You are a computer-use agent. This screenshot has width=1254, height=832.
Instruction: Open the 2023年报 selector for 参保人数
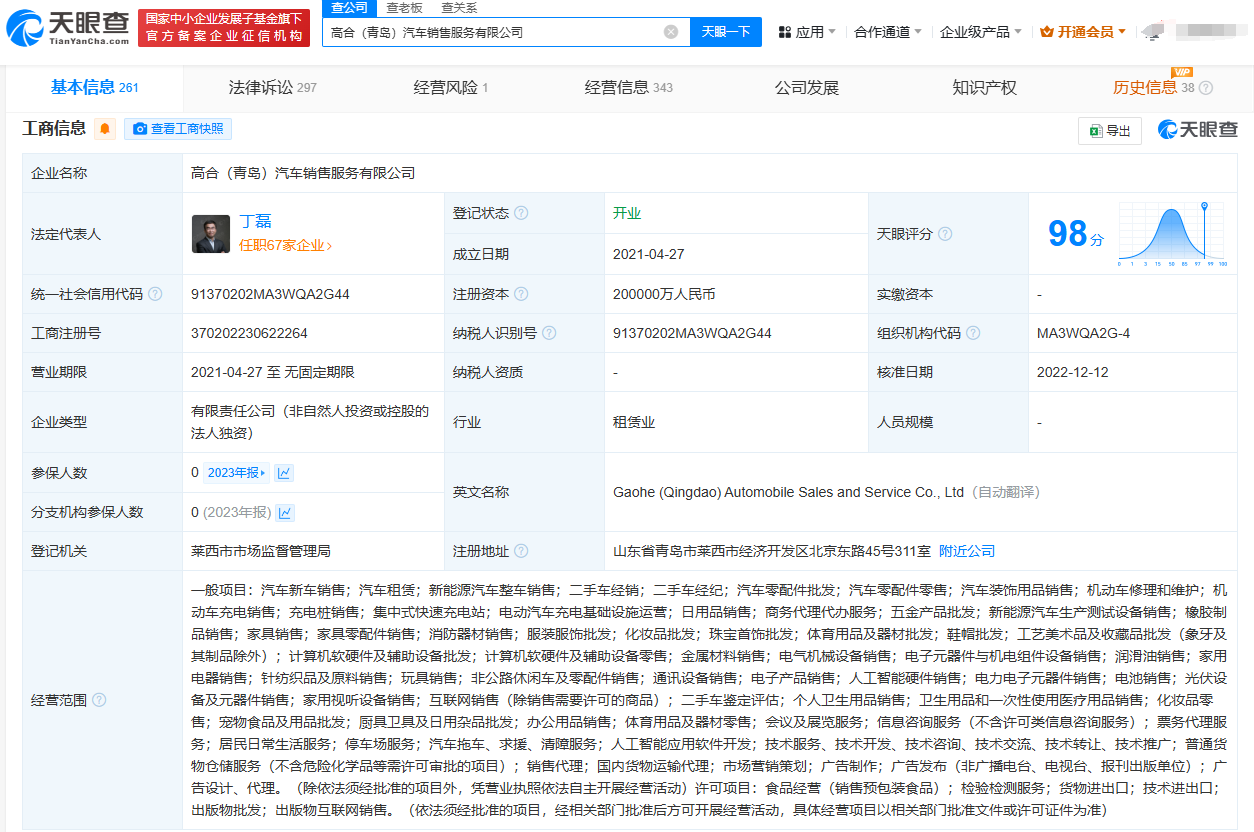[x=237, y=473]
